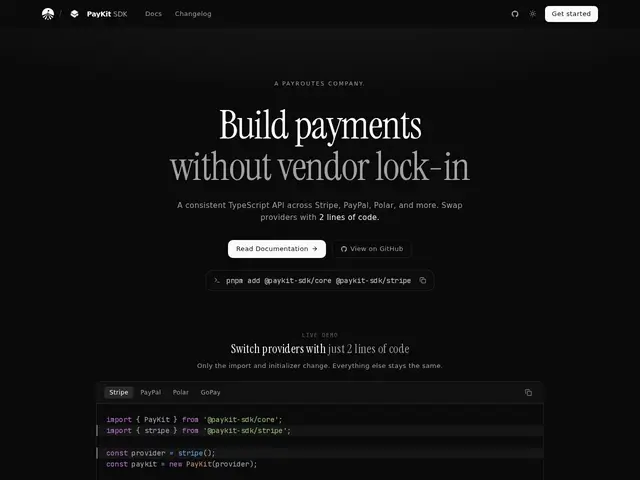Click the Get started button
The image size is (640, 480).
(571, 14)
